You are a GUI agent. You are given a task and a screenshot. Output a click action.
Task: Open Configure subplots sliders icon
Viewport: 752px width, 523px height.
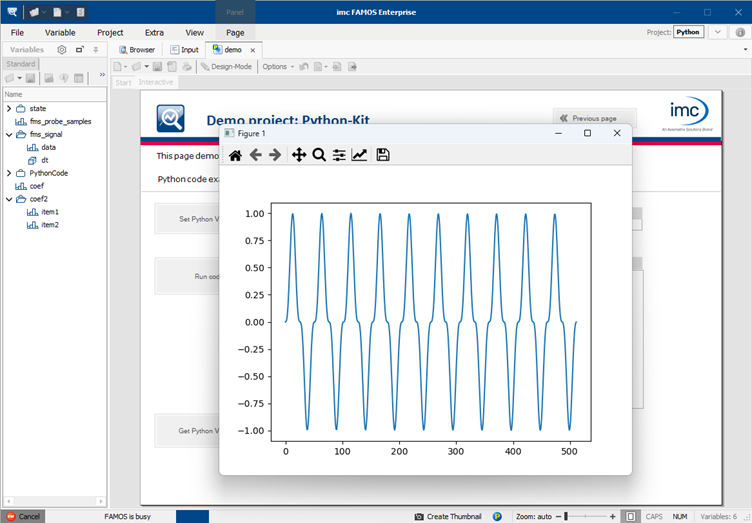point(339,155)
